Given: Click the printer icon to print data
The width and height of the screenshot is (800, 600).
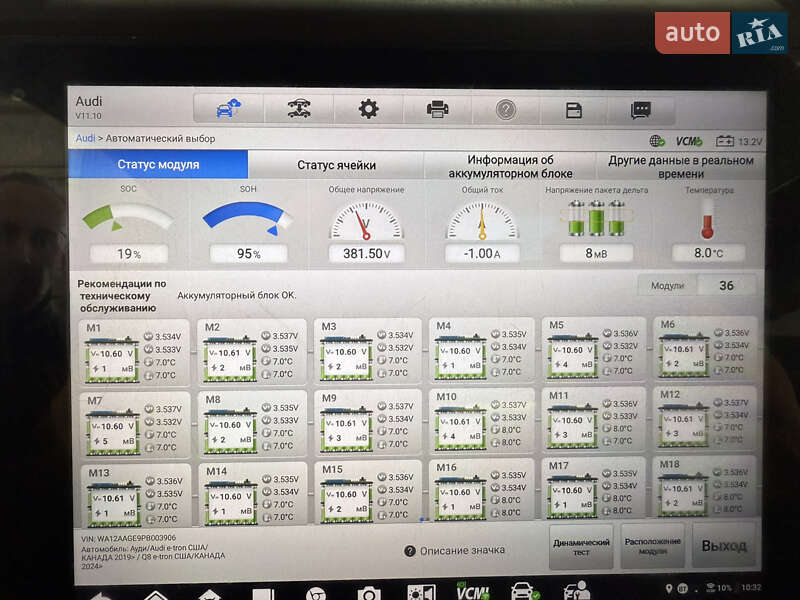Looking at the screenshot, I should (437, 109).
